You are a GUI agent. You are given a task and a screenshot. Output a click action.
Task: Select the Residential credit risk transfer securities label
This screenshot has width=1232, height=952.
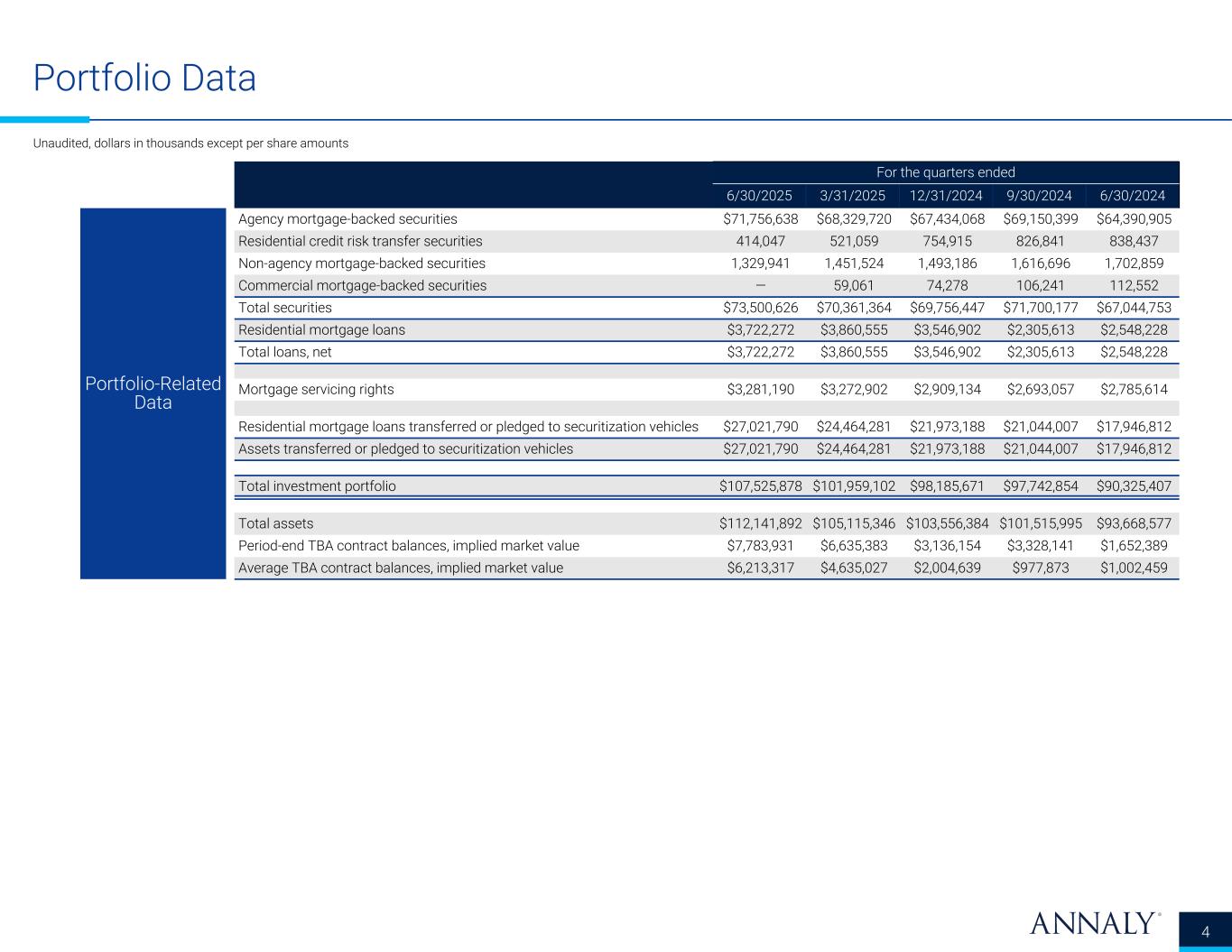coord(360,242)
